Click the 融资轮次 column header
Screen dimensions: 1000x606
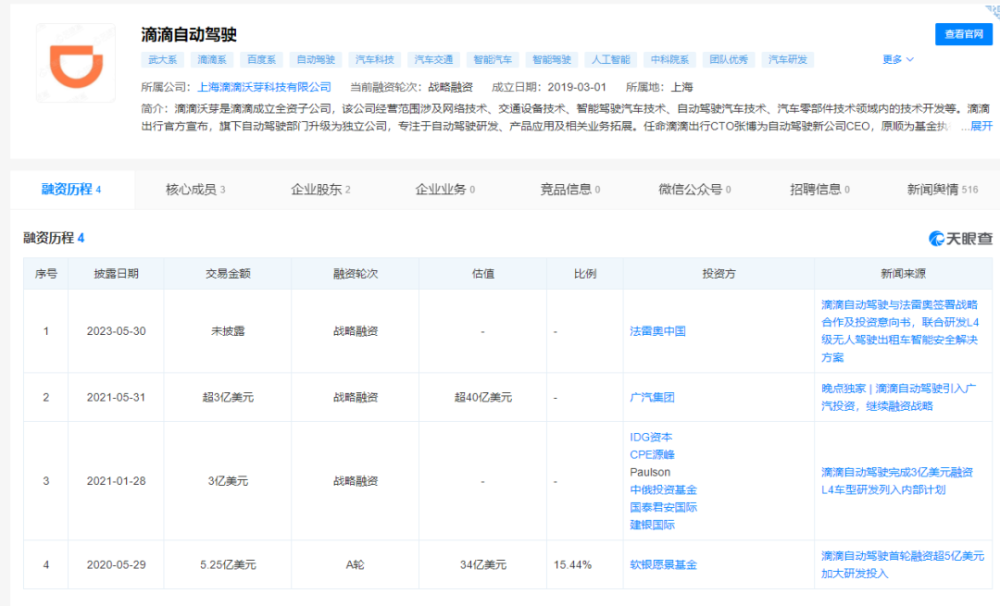tap(355, 274)
